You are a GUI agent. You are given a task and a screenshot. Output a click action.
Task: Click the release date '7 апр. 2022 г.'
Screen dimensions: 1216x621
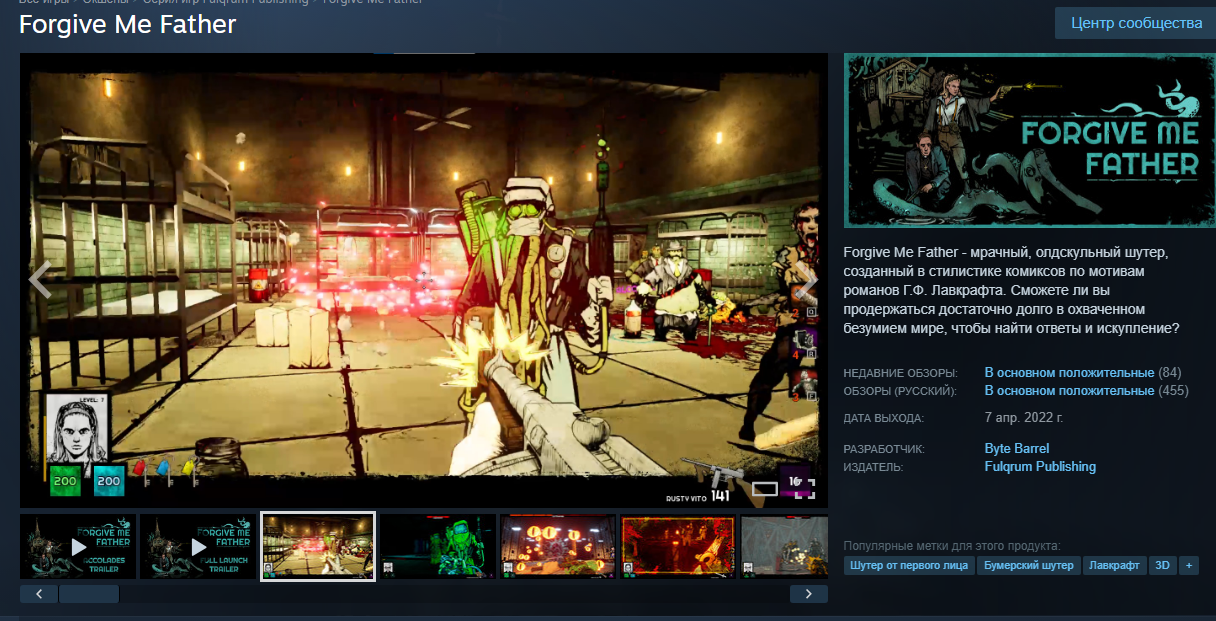coord(1024,418)
